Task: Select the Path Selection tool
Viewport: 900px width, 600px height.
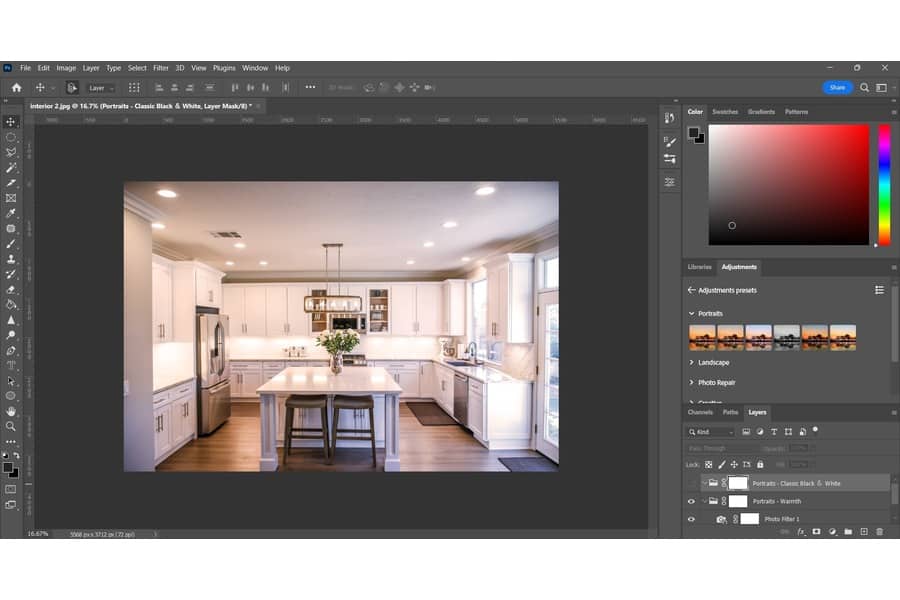Action: (x=11, y=381)
